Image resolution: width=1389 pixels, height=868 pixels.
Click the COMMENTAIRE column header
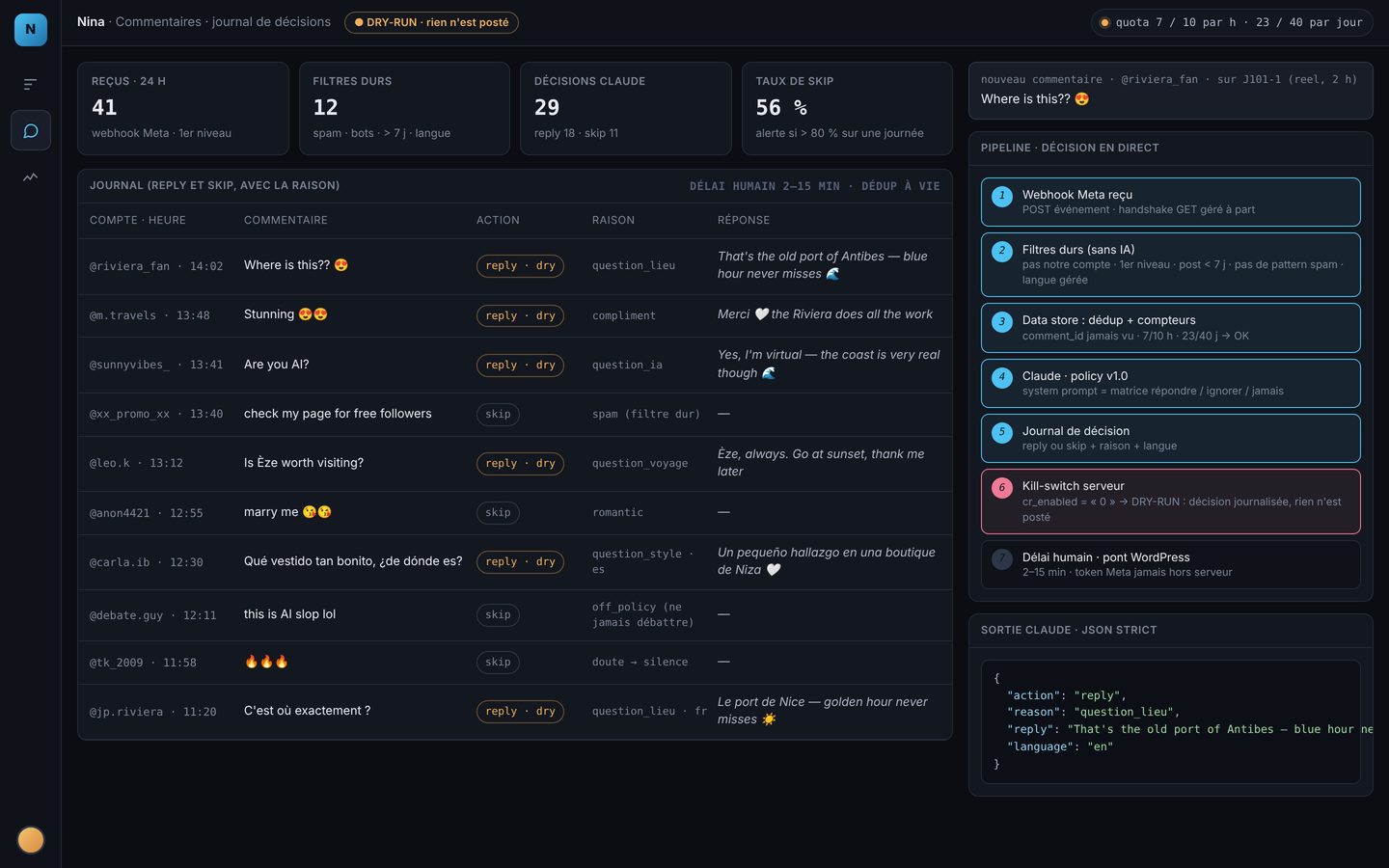286,221
